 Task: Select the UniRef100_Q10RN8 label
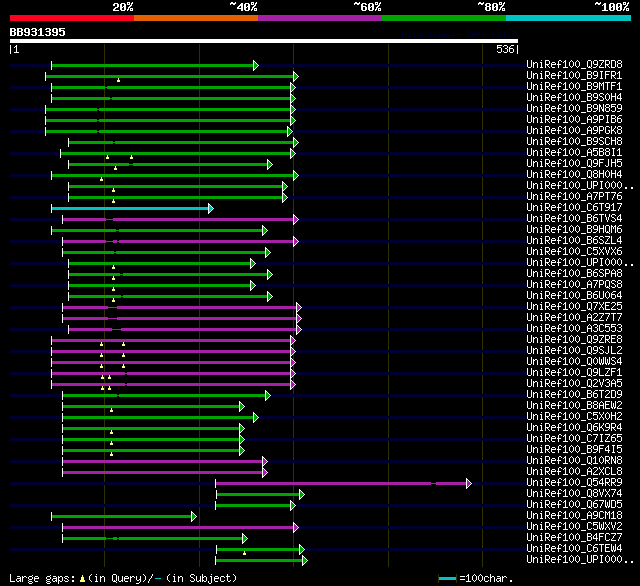[574, 461]
